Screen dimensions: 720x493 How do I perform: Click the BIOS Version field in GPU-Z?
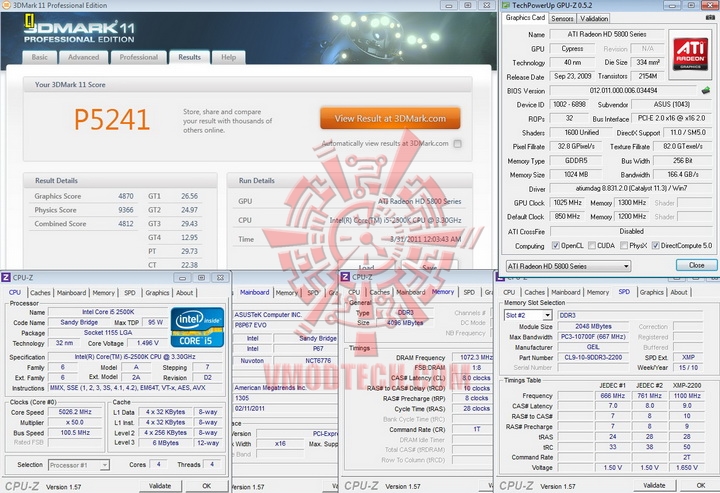pyautogui.click(x=623, y=90)
